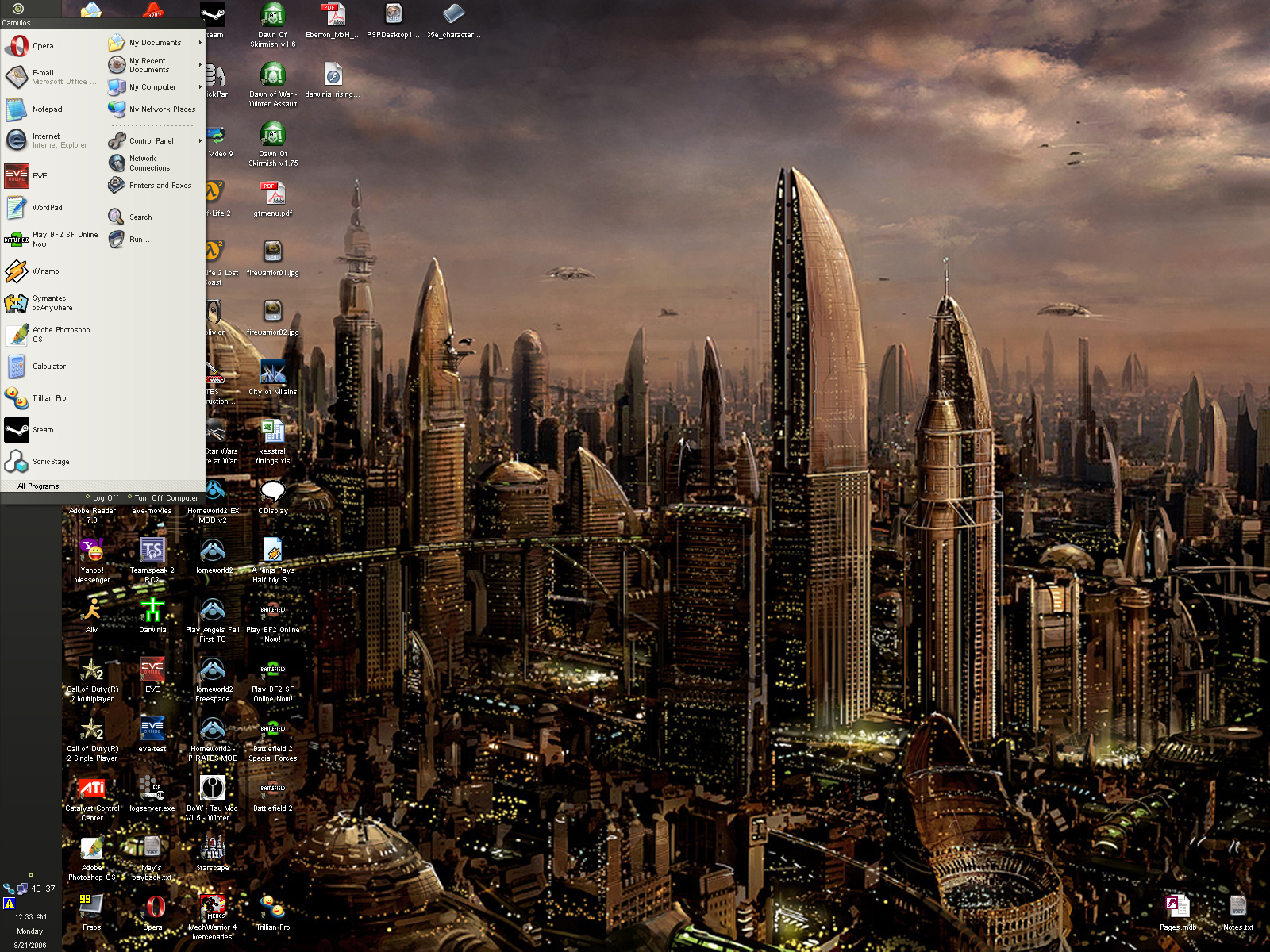Viewport: 1270px width, 952px height.
Task: Click the 12:33 AM taskbar clock
Action: tap(30, 917)
